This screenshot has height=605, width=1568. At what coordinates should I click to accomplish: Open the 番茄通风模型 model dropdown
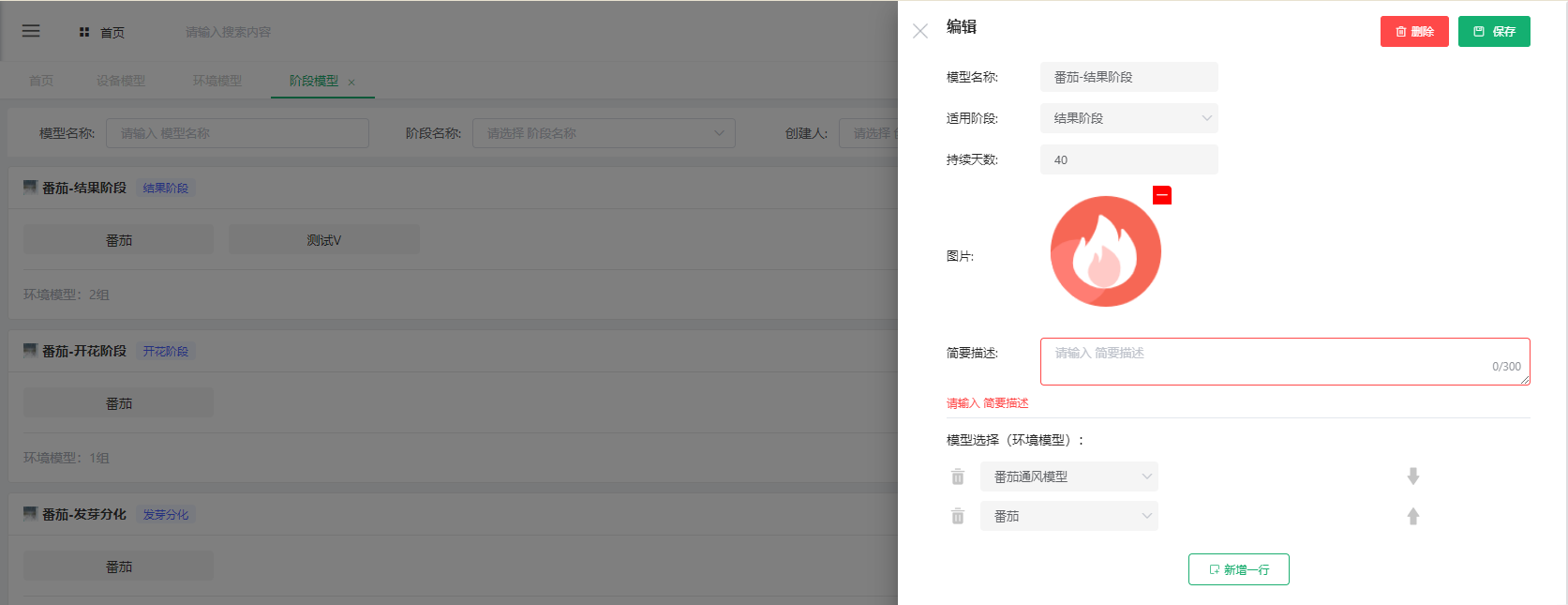coord(1068,476)
